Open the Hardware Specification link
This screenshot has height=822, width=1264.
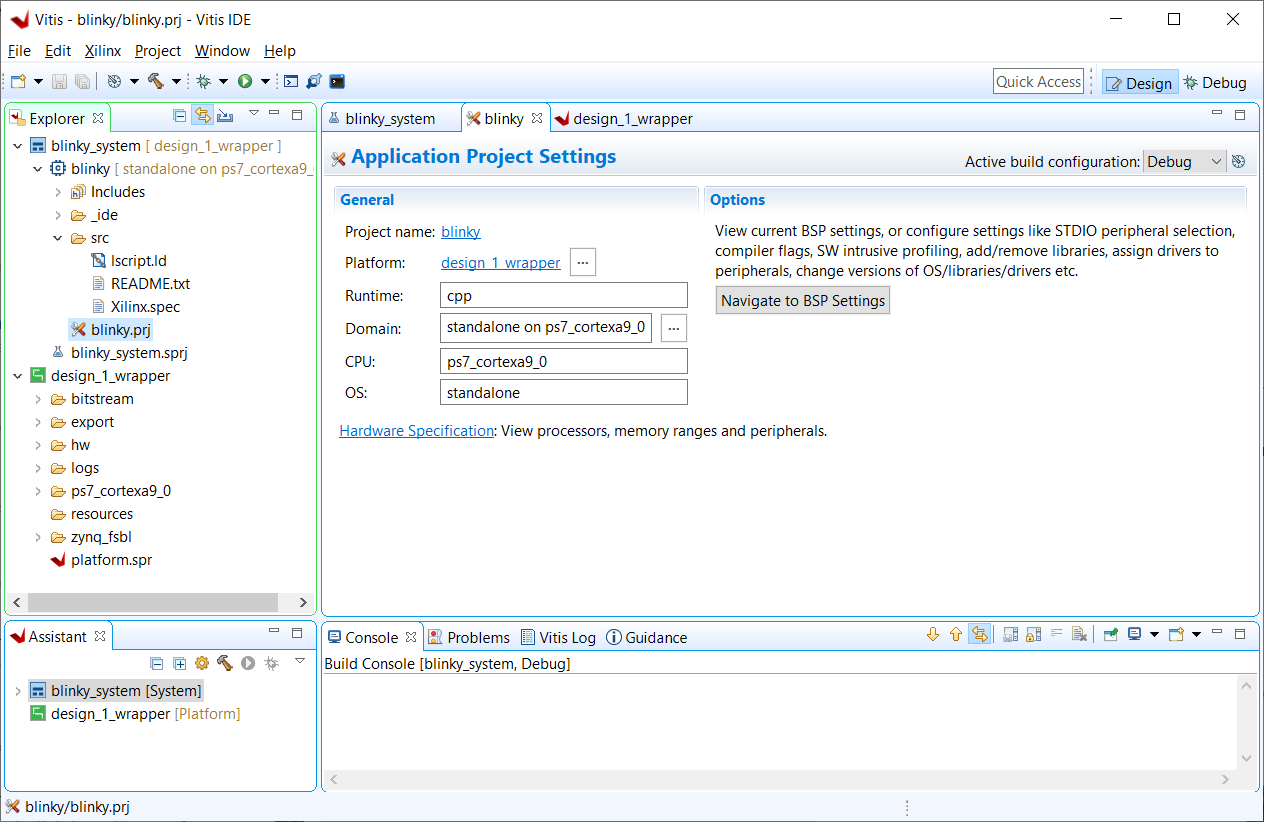(x=417, y=431)
